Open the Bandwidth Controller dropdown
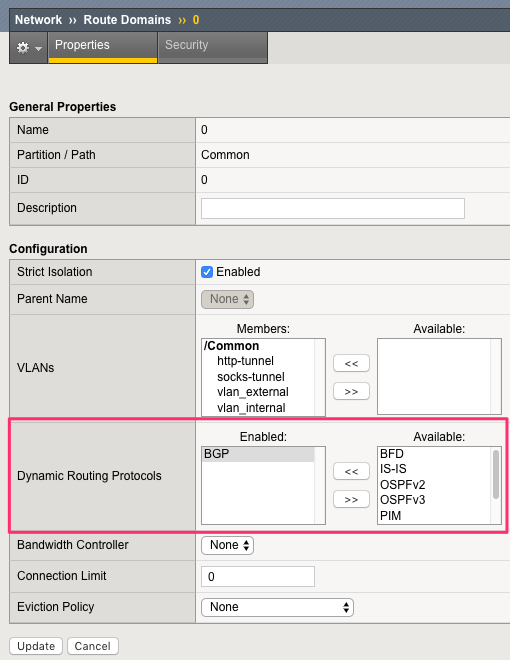 tap(227, 545)
